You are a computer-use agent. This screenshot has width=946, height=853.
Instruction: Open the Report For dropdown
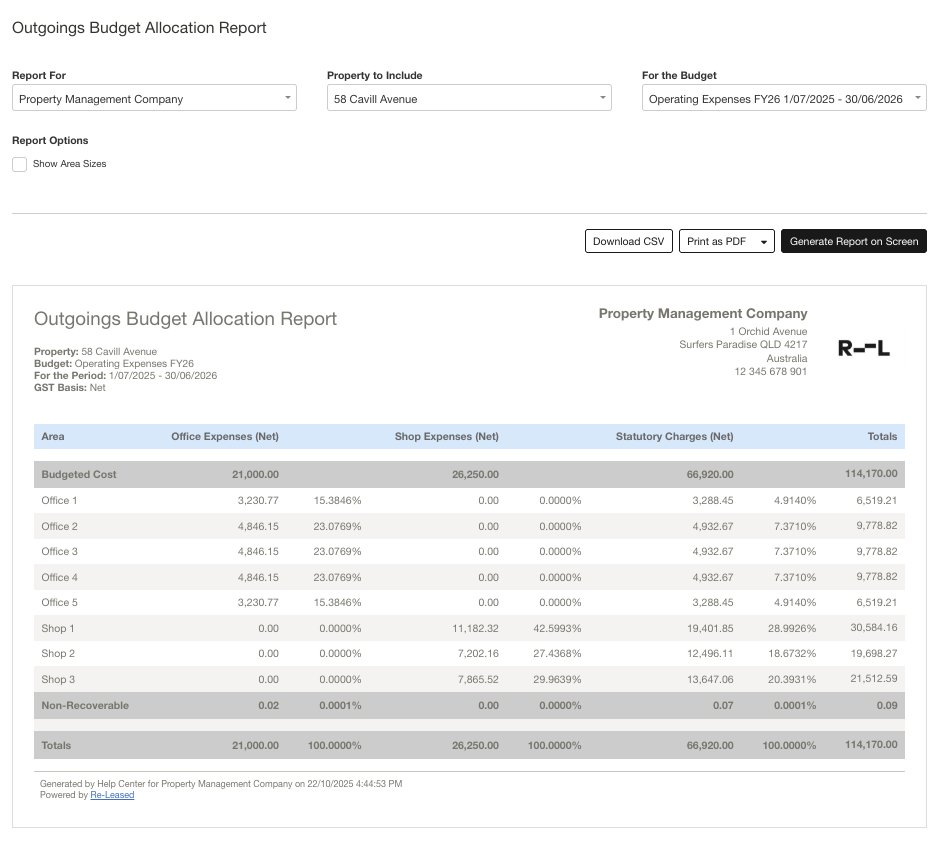point(154,98)
